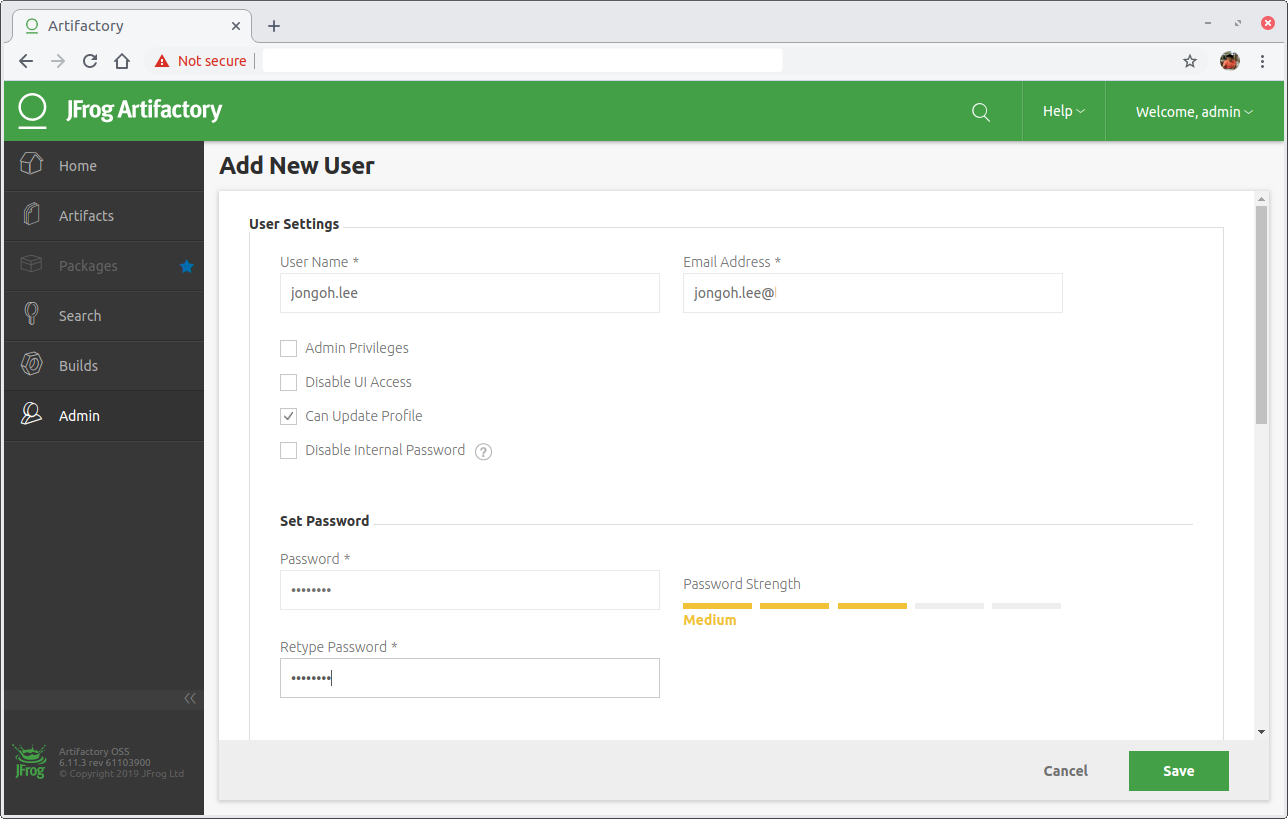Click the 'Artifactory OSS' version text
Viewport: 1288px width, 819px height.
point(94,751)
